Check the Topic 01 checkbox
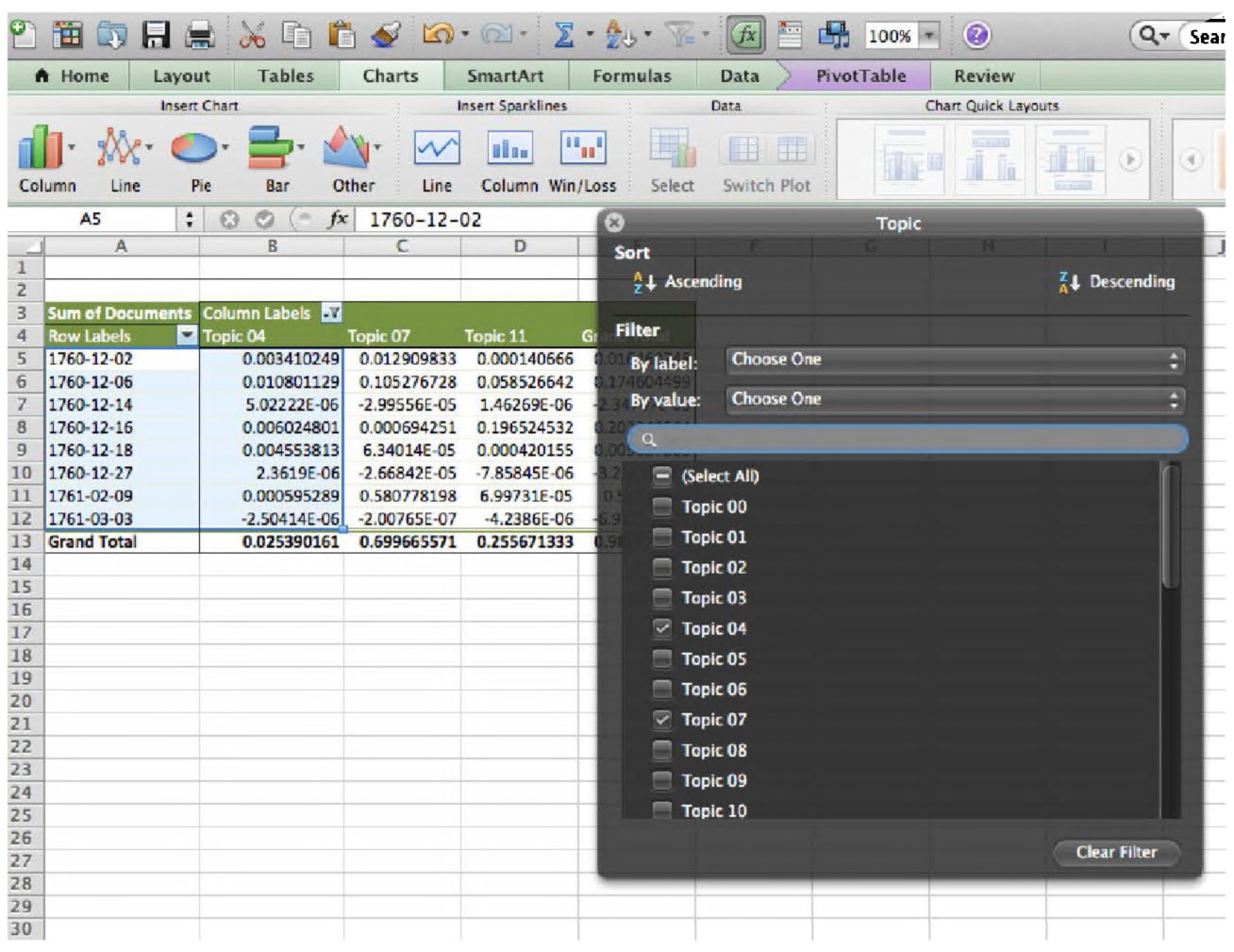1234x952 pixels. (x=662, y=537)
